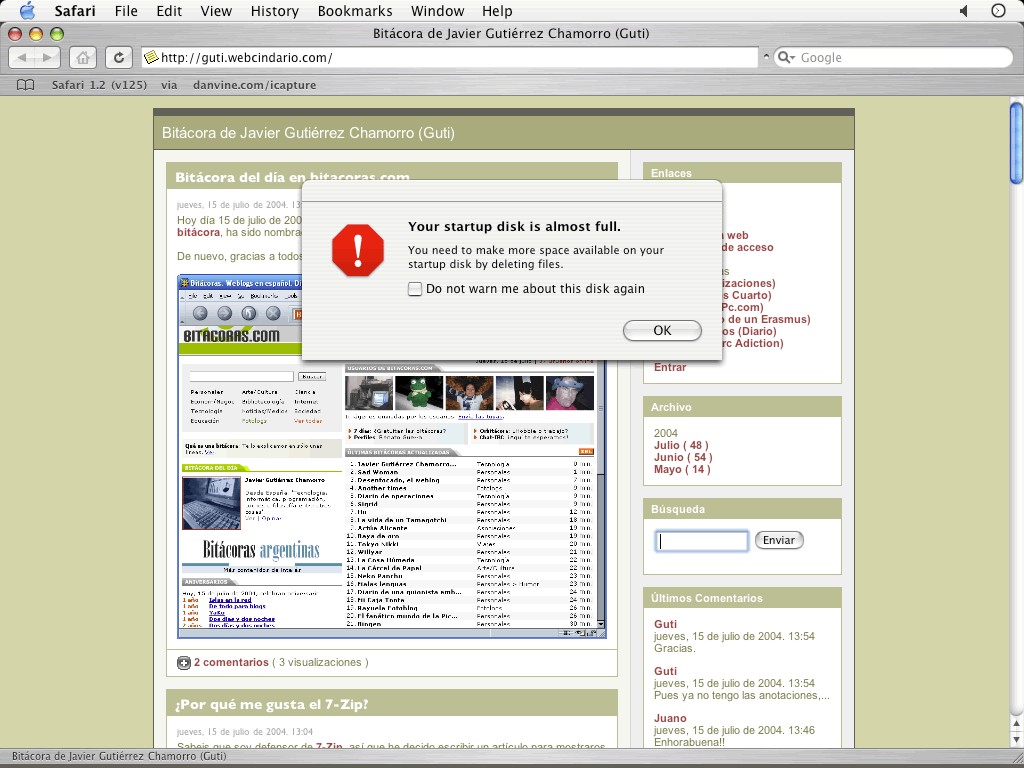This screenshot has height=768, width=1024.
Task: Click the plus icon beside 2 comentarios
Action: click(184, 663)
